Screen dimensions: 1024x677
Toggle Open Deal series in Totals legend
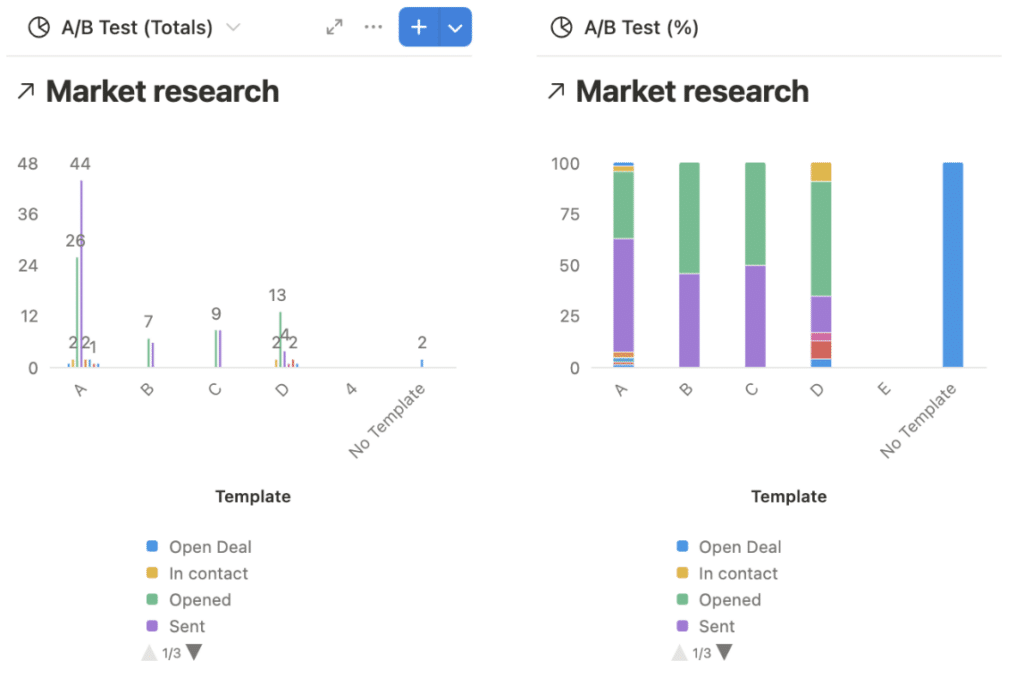[x=199, y=547]
